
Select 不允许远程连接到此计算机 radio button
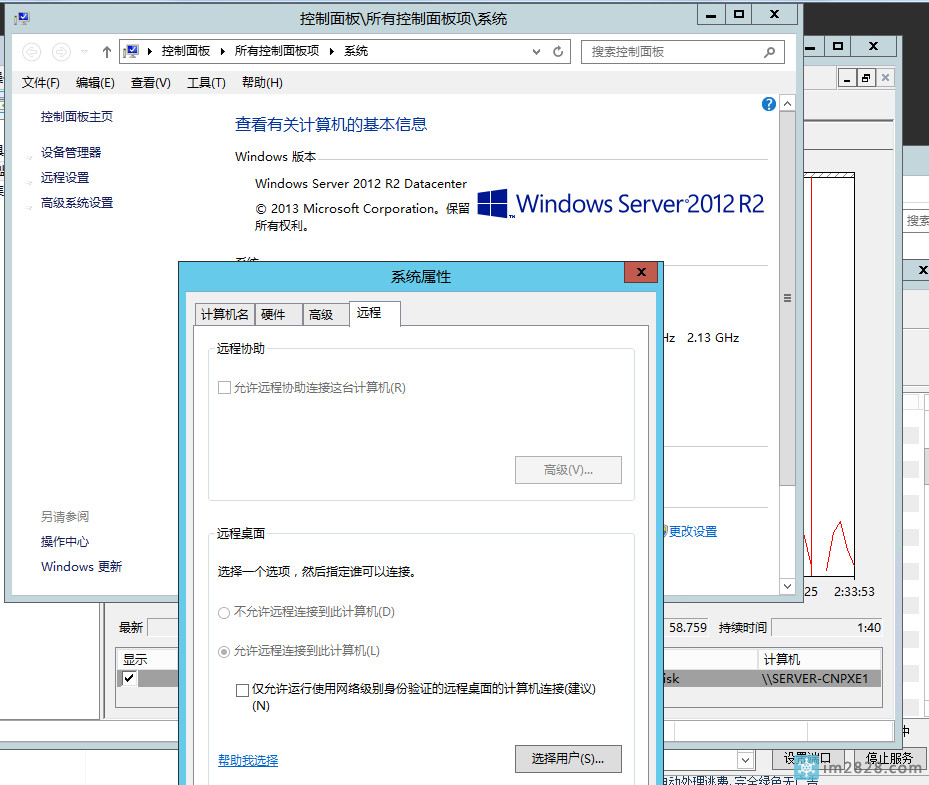pos(224,612)
